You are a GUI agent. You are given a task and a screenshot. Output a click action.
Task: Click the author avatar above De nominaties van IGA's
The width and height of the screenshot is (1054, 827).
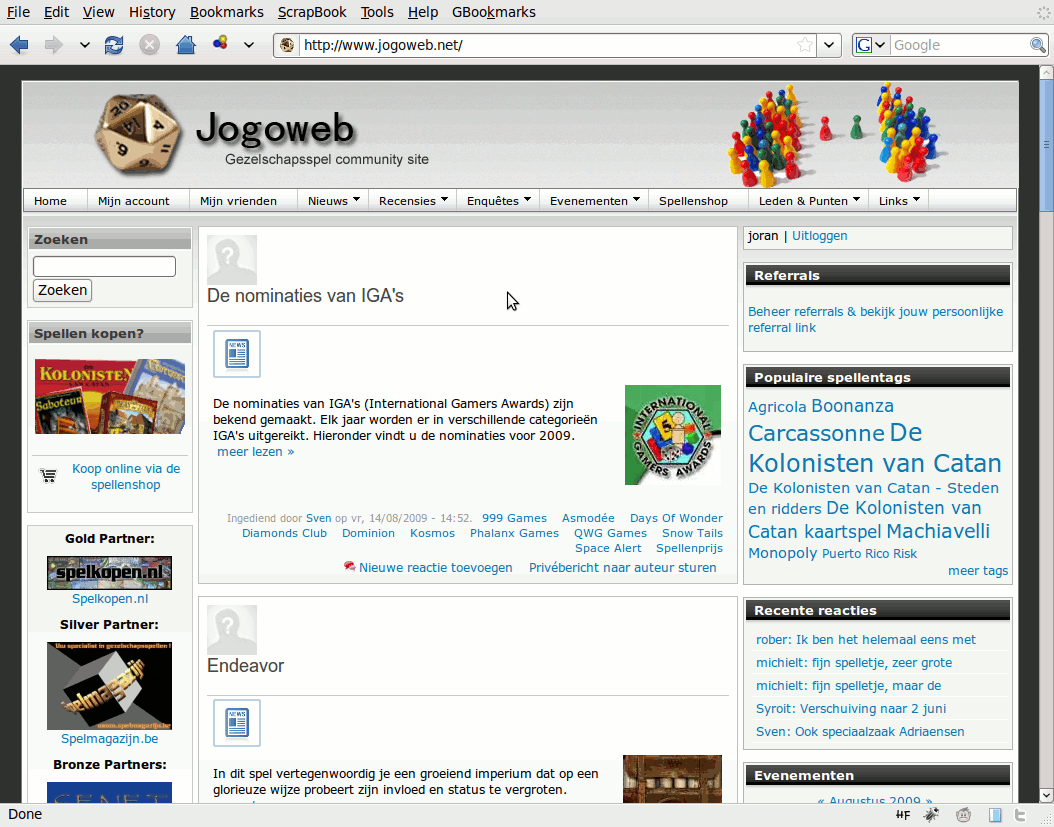[x=232, y=260]
